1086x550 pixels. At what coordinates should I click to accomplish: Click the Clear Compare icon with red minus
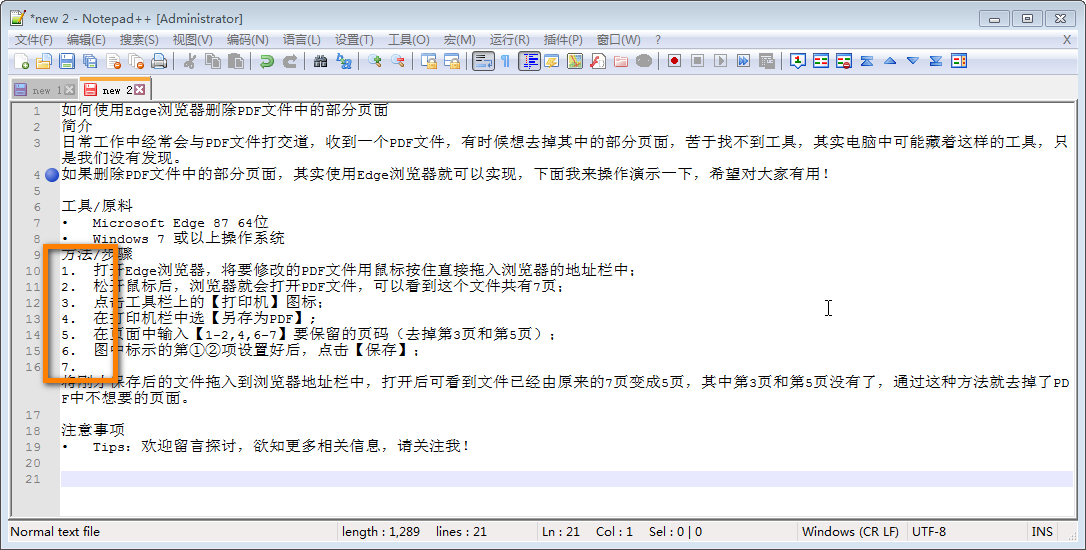pyautogui.click(x=844, y=61)
